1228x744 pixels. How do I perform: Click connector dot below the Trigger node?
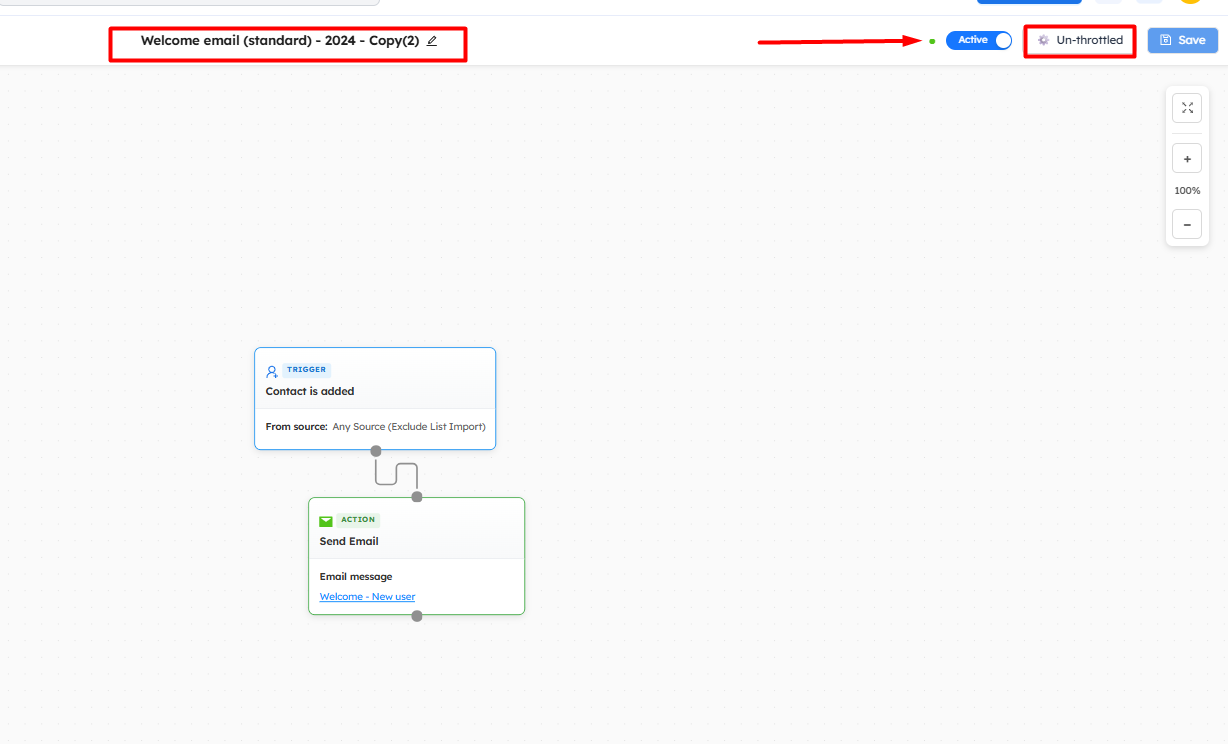point(376,451)
